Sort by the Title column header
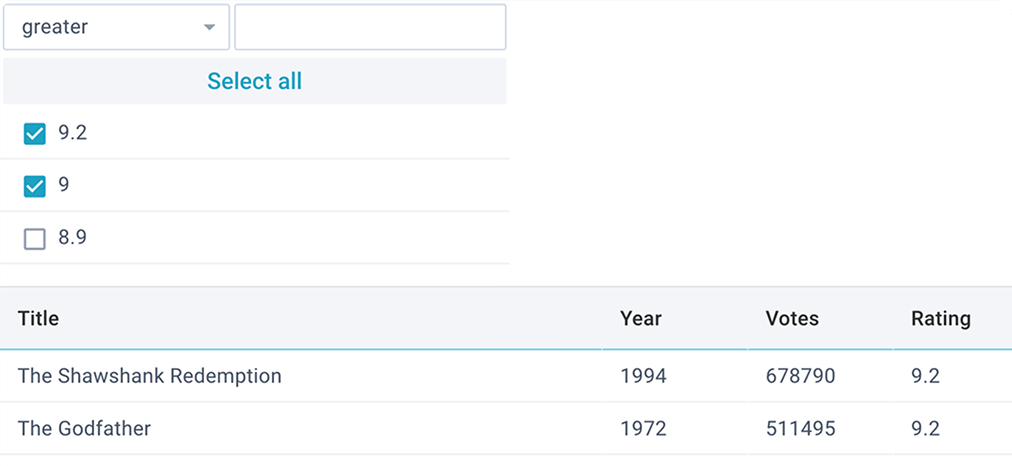This screenshot has width=1012, height=466. point(39,319)
